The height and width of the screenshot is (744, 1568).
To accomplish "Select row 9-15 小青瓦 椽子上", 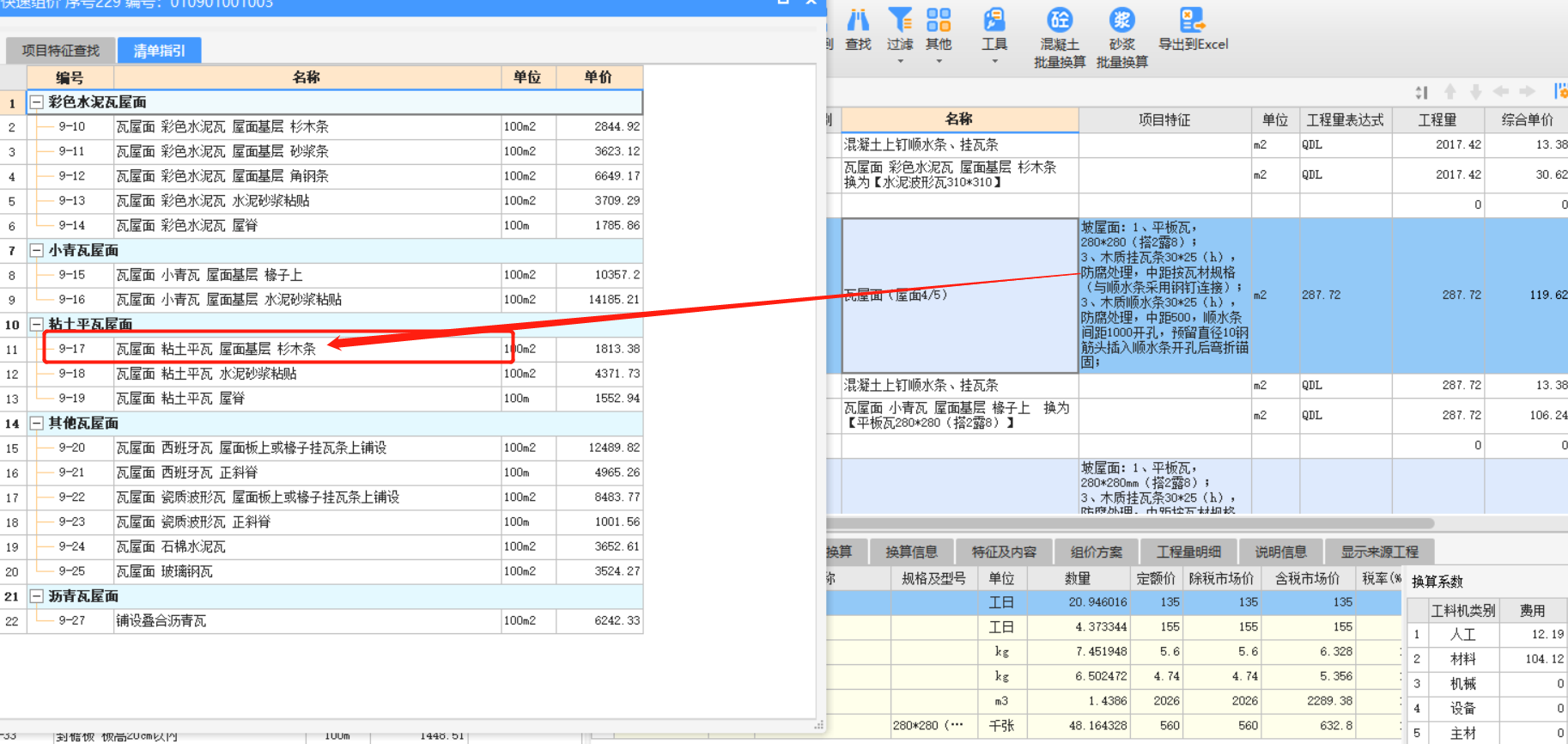I will point(335,276).
